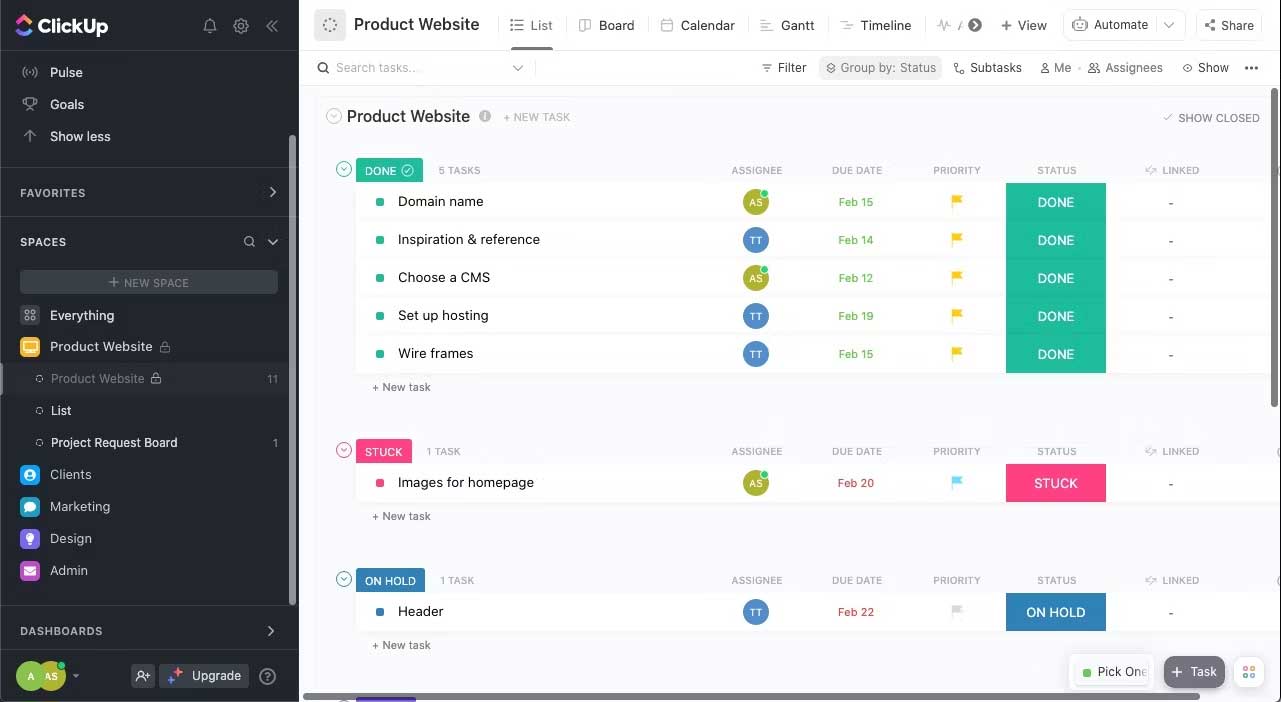1281x702 pixels.
Task: Expand the FAVORITES section
Action: (x=272, y=192)
